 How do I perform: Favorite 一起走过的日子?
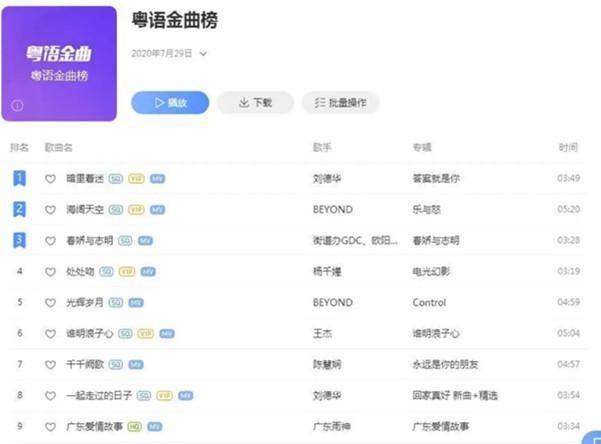pos(50,396)
